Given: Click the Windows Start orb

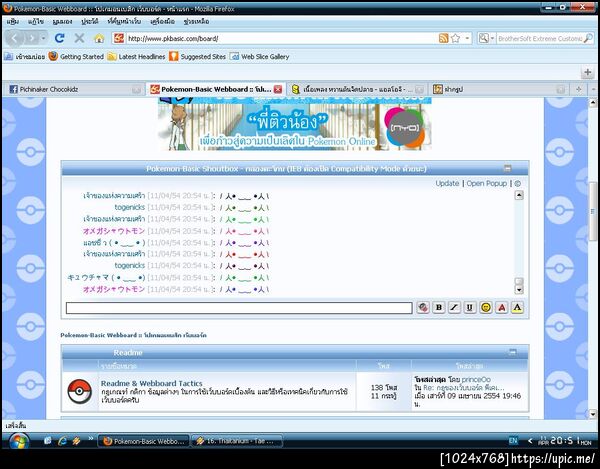Looking at the screenshot, I should (x=18, y=441).
